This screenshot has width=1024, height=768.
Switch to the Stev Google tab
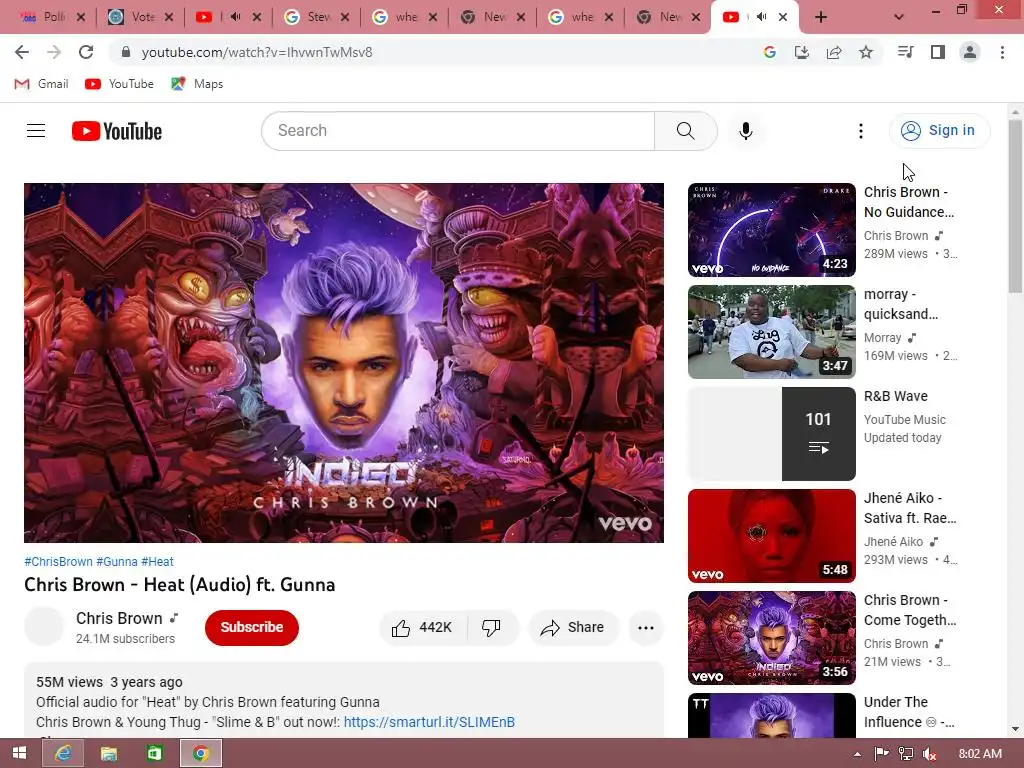pos(316,18)
